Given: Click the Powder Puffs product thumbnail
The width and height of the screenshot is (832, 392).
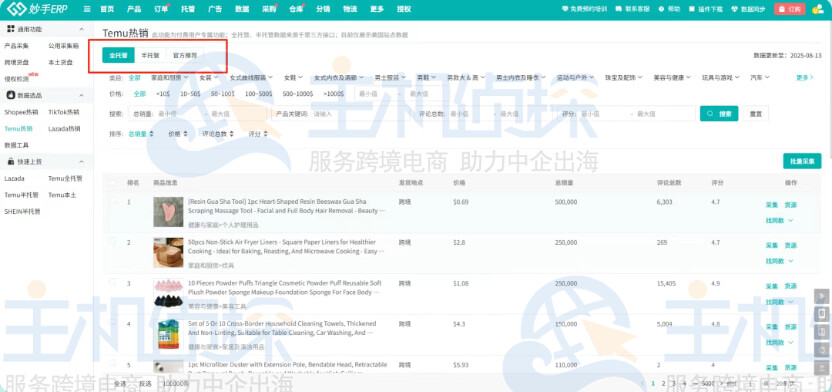Looking at the screenshot, I should pyautogui.click(x=168, y=293).
